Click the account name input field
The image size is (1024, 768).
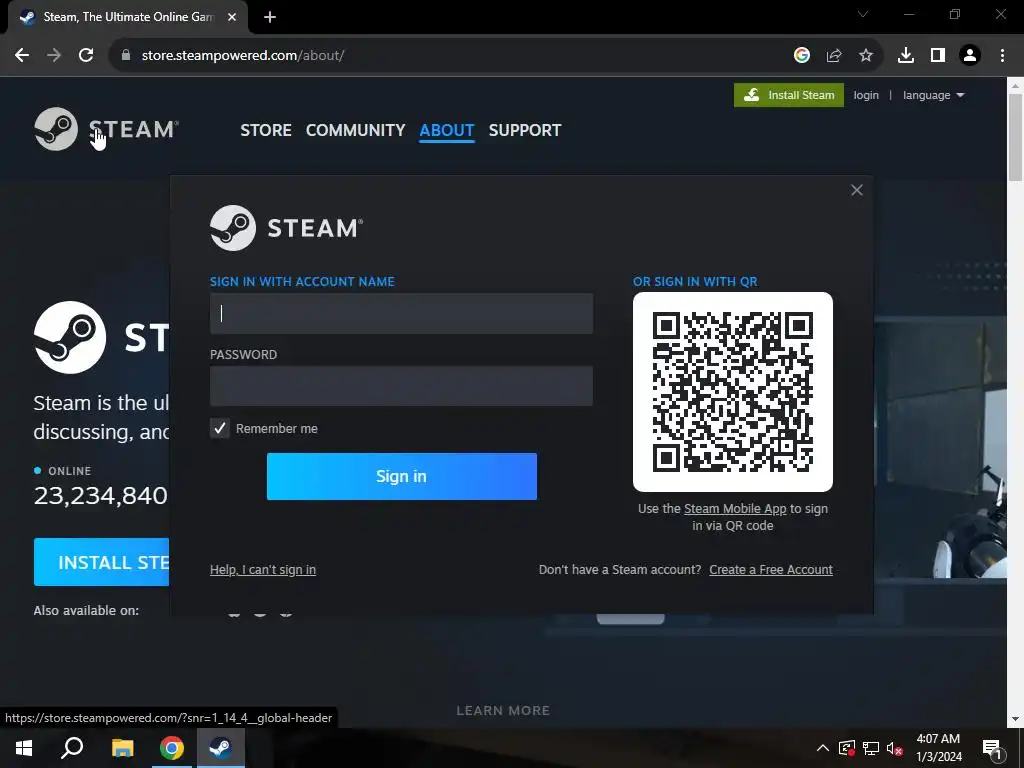pyautogui.click(x=401, y=313)
